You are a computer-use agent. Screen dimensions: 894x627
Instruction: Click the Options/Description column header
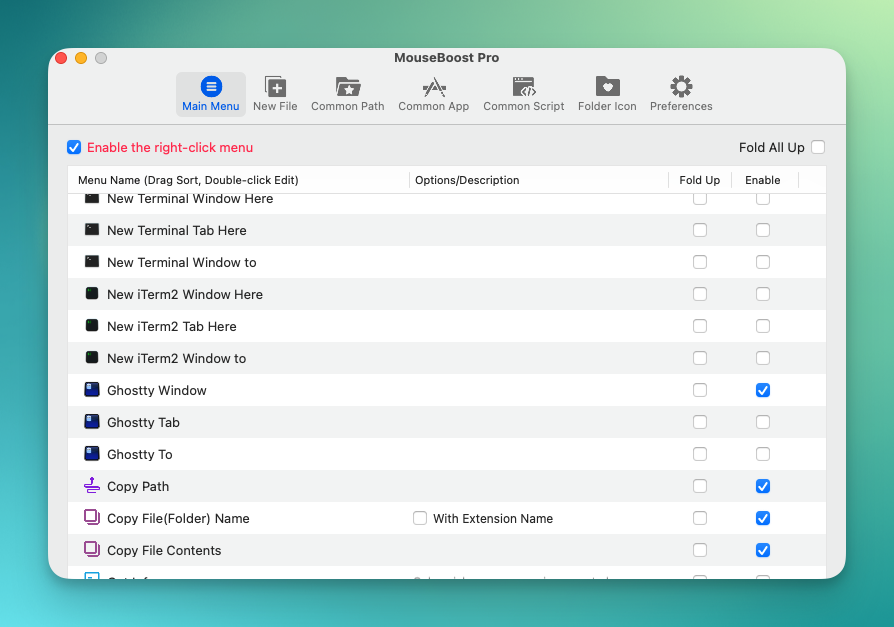coord(467,180)
